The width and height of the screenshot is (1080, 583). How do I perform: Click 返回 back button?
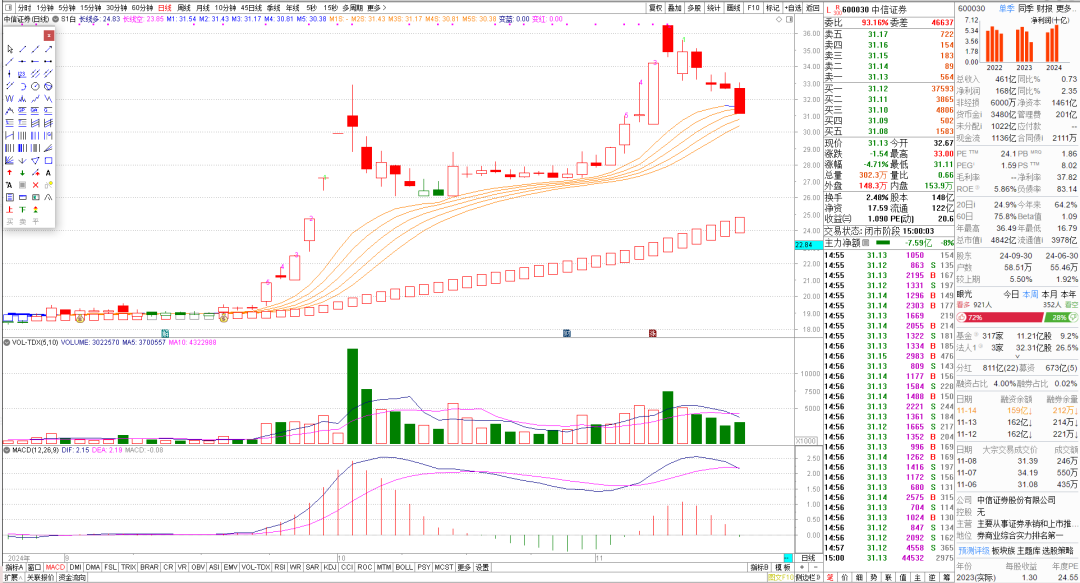click(x=813, y=8)
